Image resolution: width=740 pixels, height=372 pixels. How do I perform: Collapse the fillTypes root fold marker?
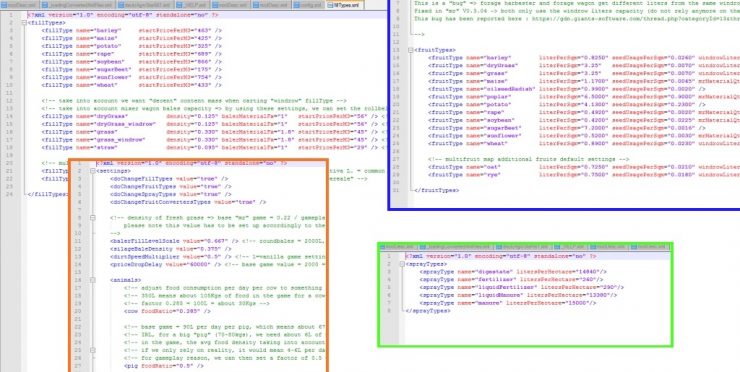coord(25,23)
